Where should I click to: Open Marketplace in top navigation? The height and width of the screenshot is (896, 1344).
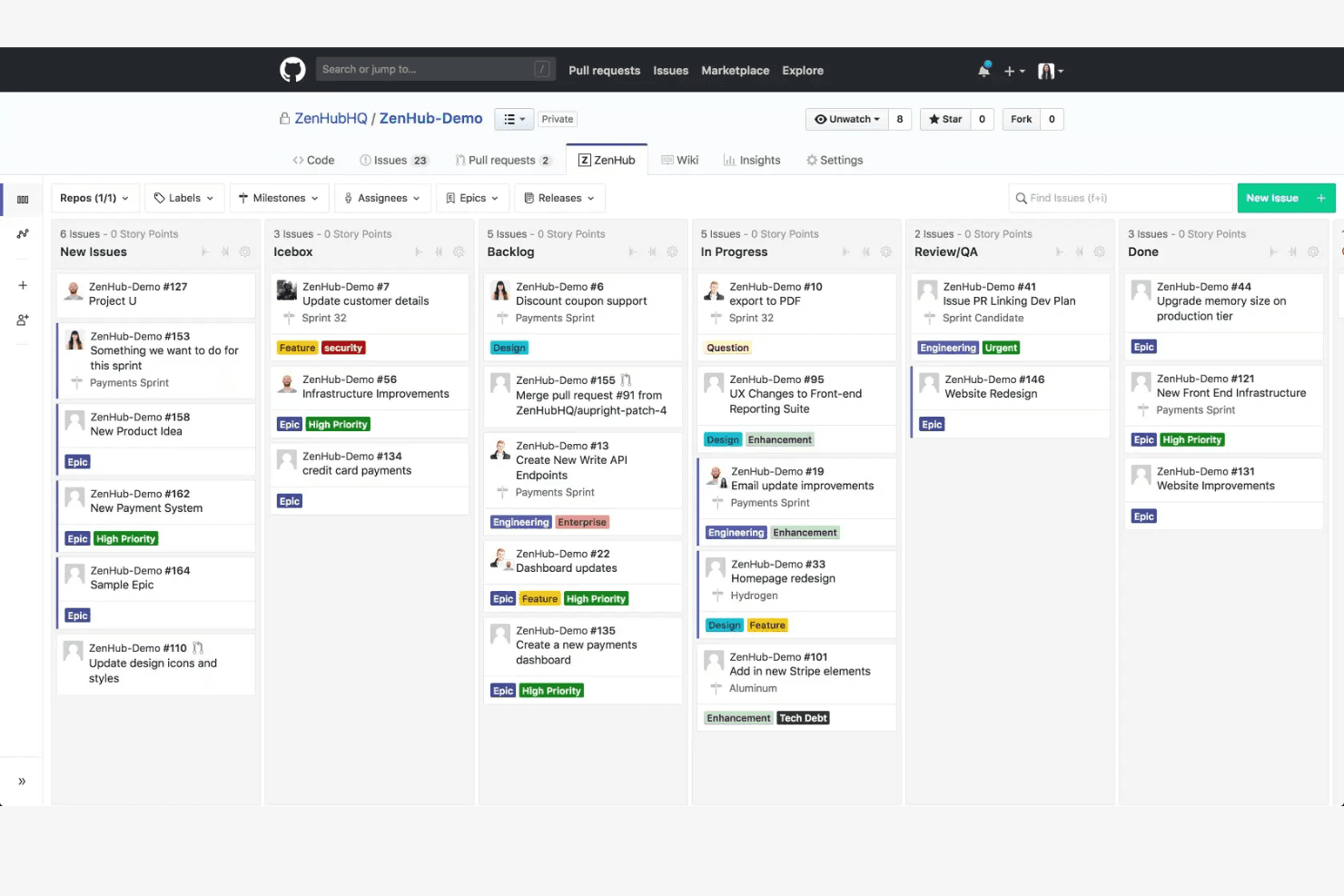(736, 71)
